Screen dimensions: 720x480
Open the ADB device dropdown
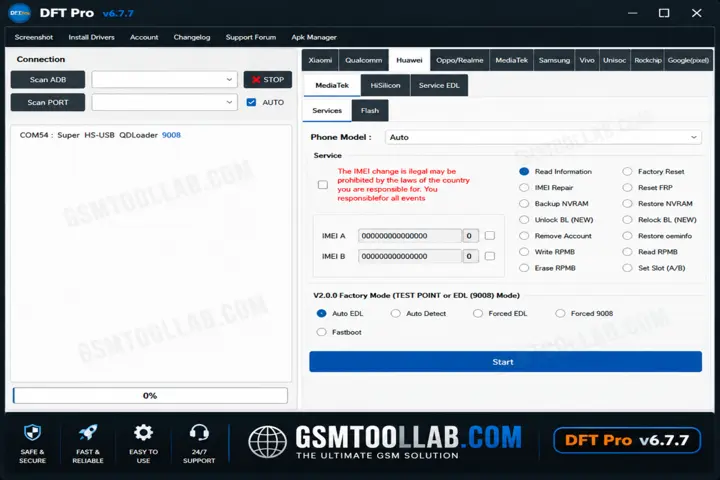pos(164,79)
